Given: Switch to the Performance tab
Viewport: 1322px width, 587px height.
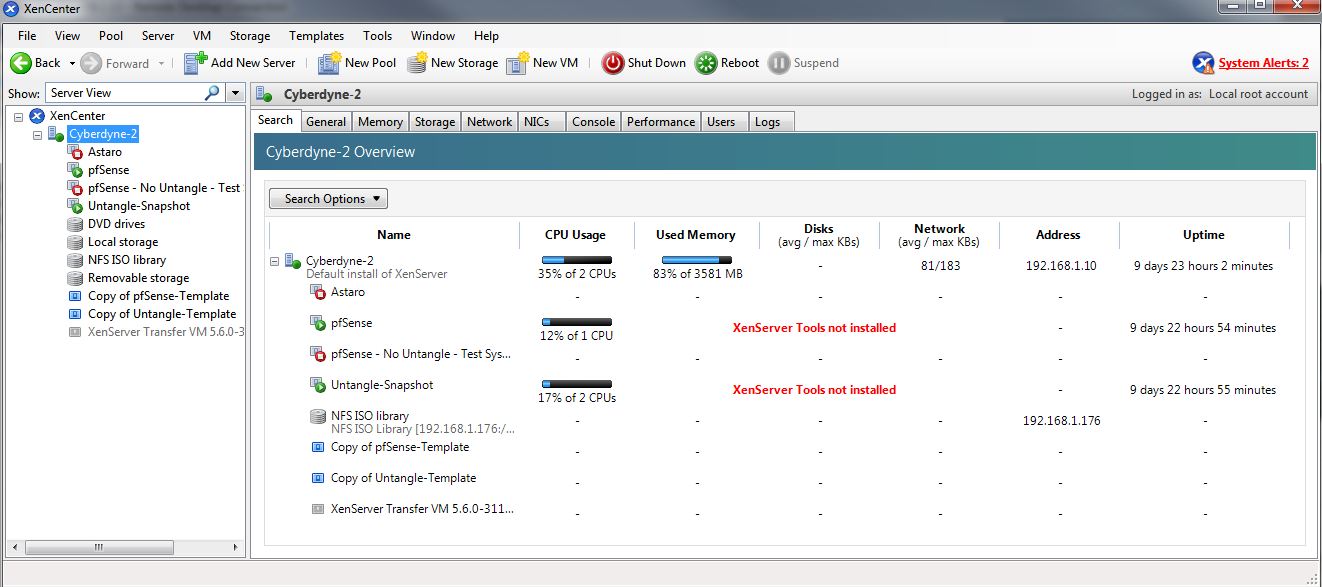Looking at the screenshot, I should pos(661,122).
